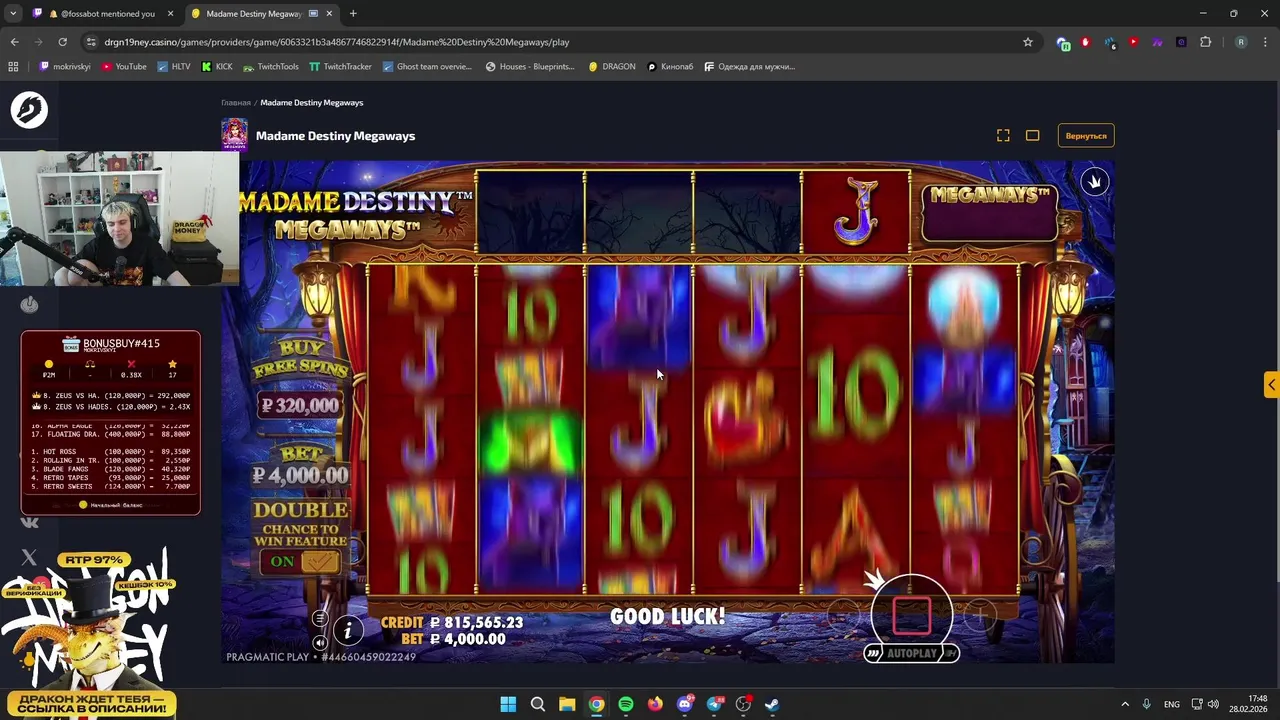Click the CREDIT ₽815,565.23 balance text
The height and width of the screenshot is (720, 1280).
[x=452, y=622]
